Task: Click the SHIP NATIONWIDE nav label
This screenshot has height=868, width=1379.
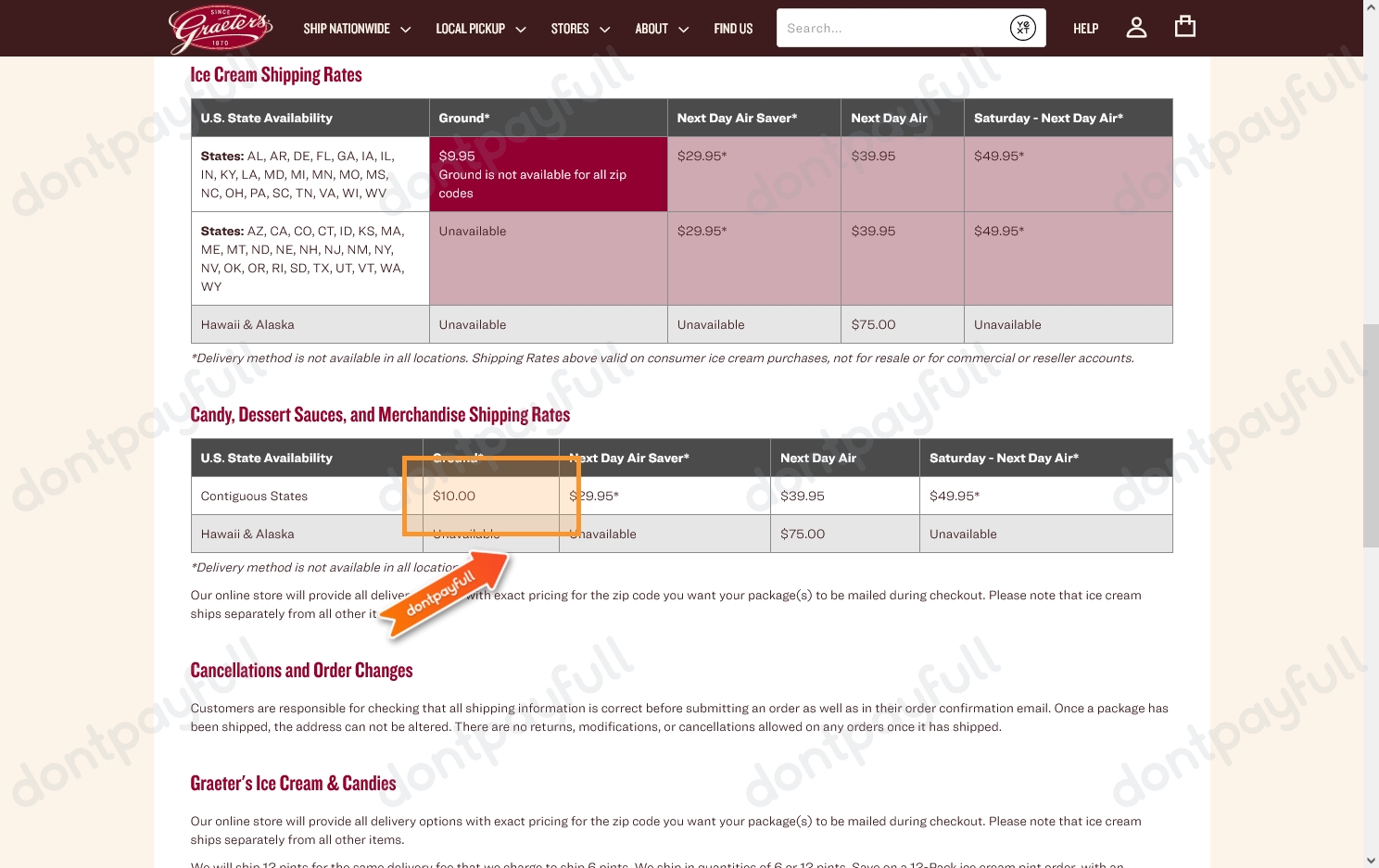Action: pos(346,29)
